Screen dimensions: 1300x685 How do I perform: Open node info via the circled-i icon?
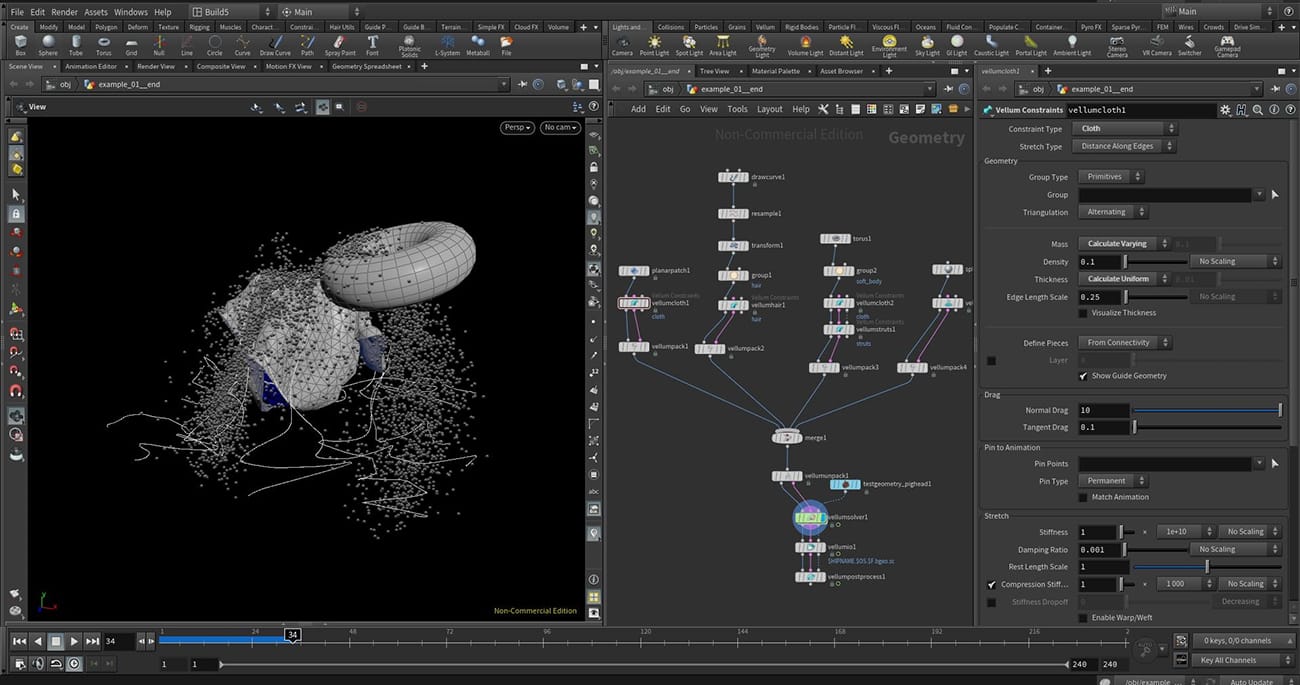pos(1274,110)
